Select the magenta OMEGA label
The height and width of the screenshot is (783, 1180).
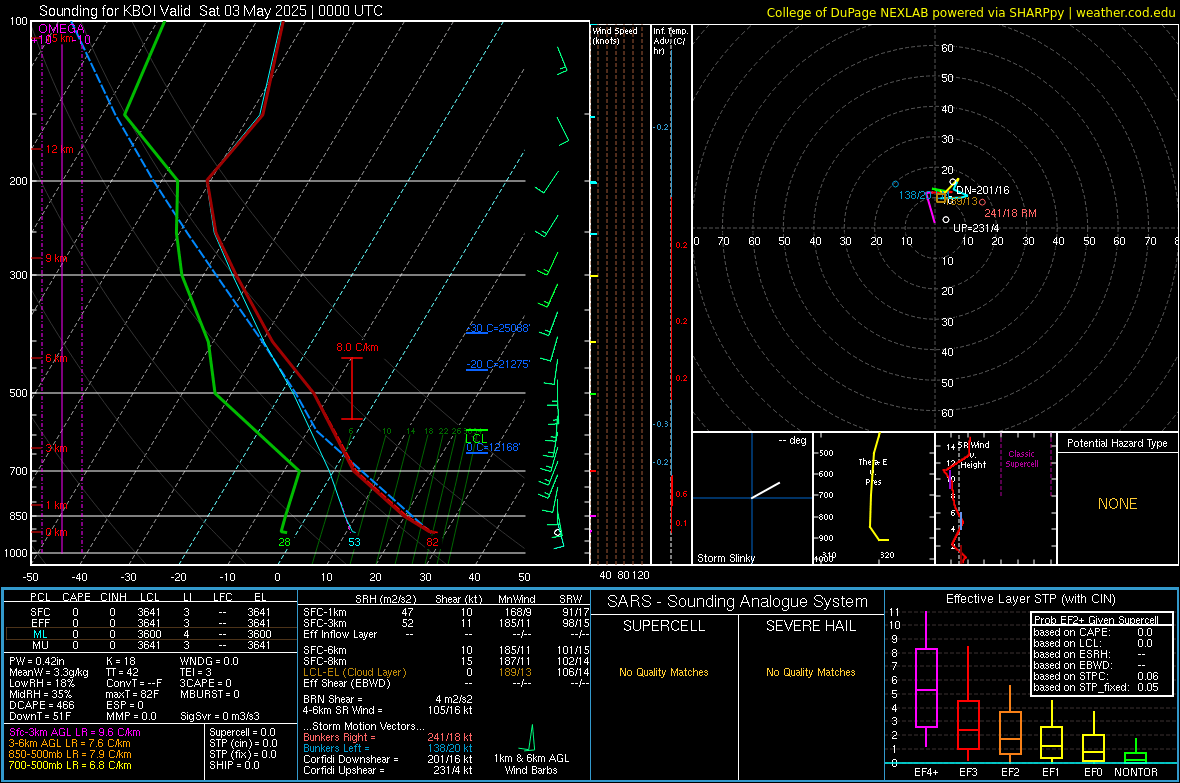click(x=62, y=29)
